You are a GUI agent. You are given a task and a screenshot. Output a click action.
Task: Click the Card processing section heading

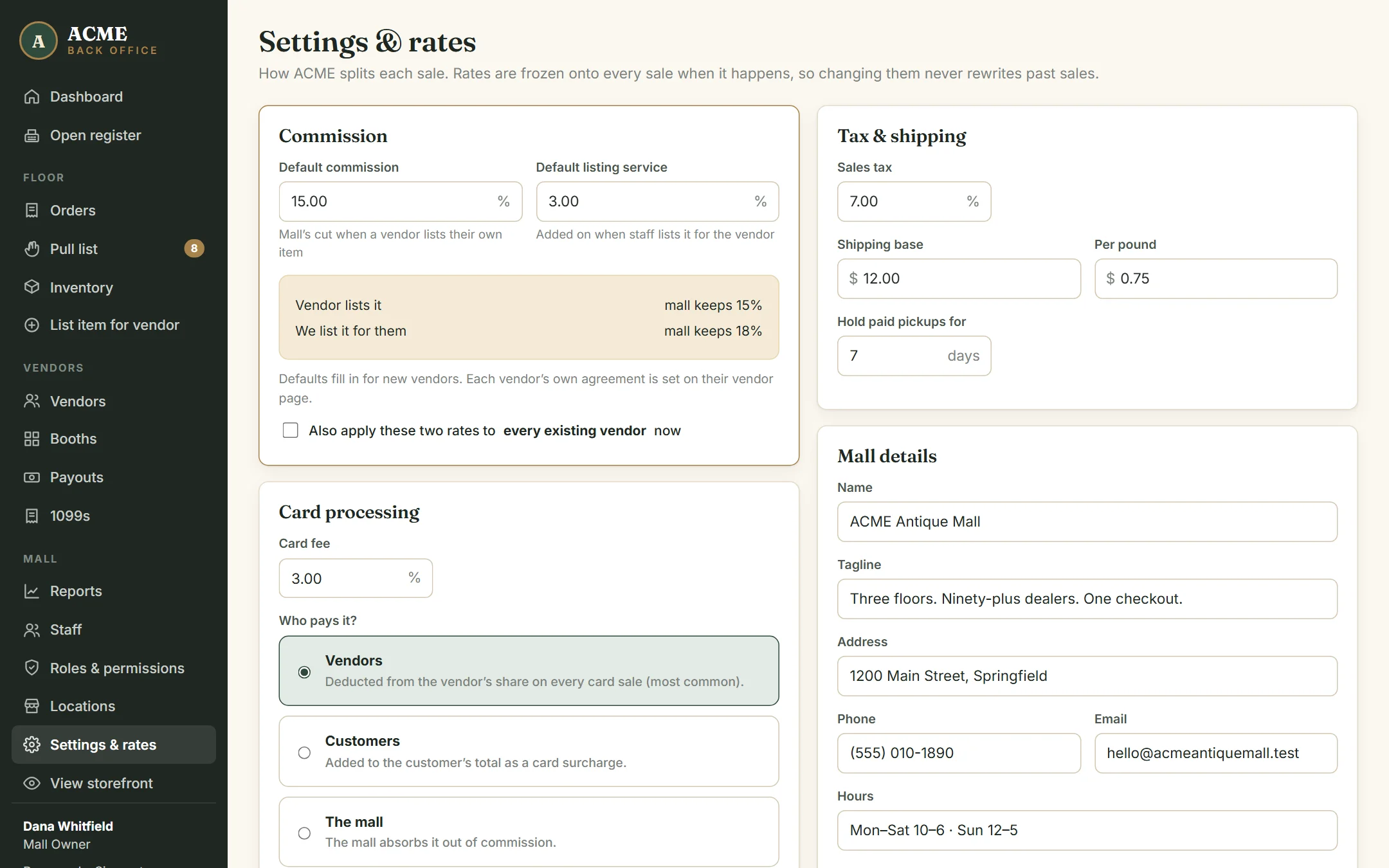click(349, 512)
